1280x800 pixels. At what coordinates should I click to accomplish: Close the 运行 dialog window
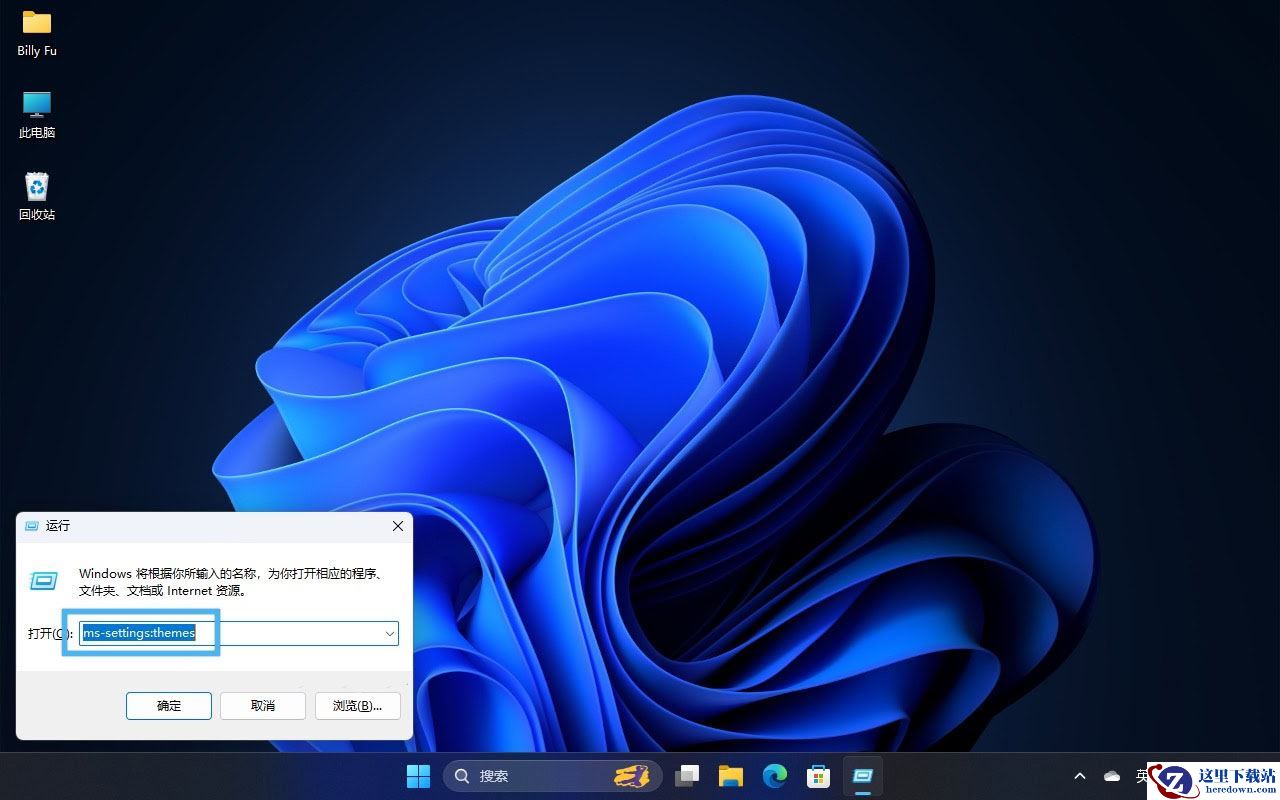397,526
